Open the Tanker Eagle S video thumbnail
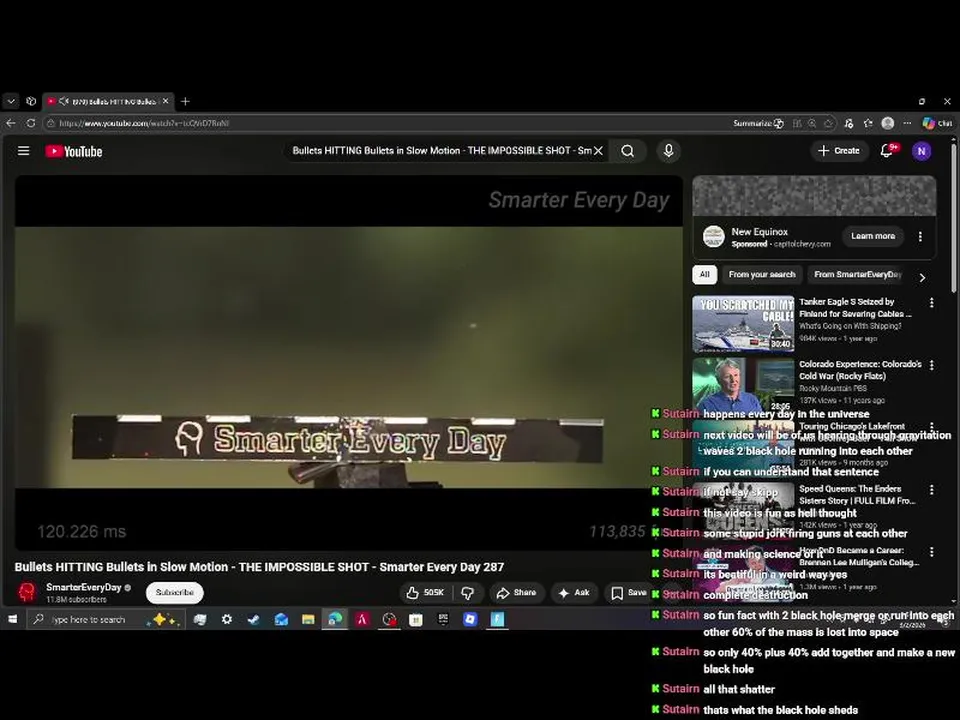 [743, 324]
